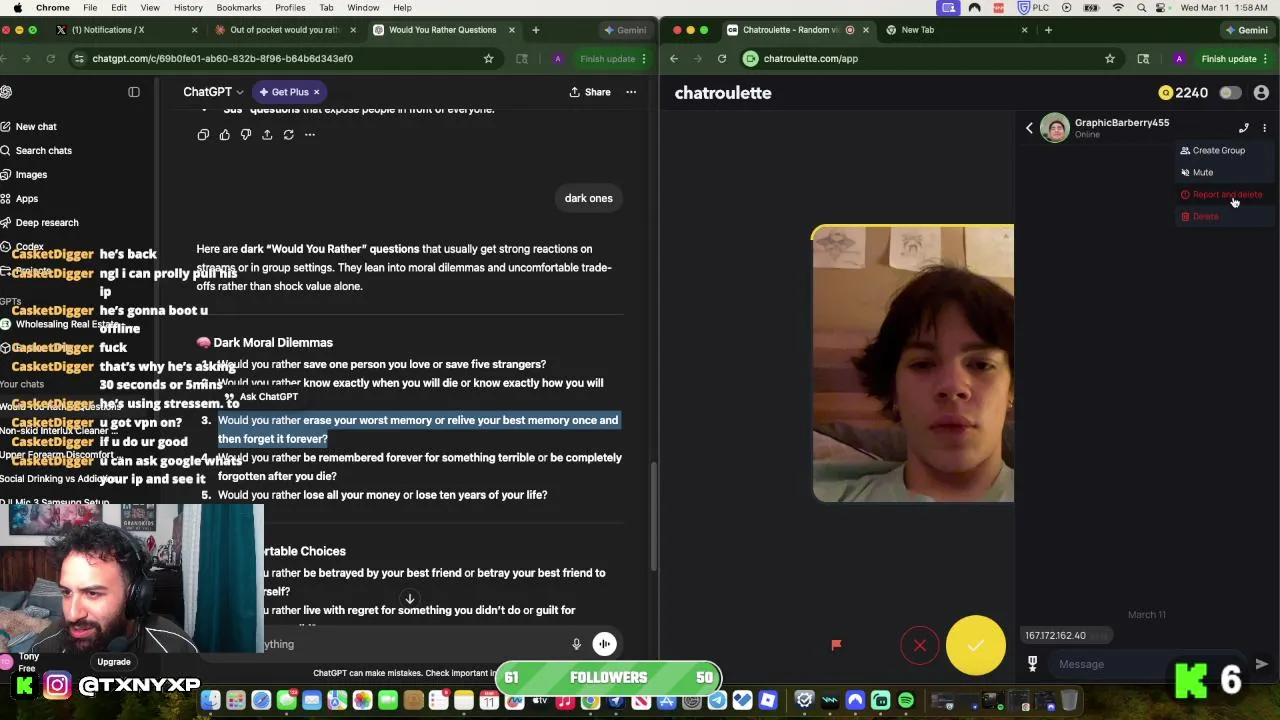Viewport: 1280px width, 720px height.
Task: Click the Wi-Fi icon in menu bar
Action: [x=1118, y=8]
